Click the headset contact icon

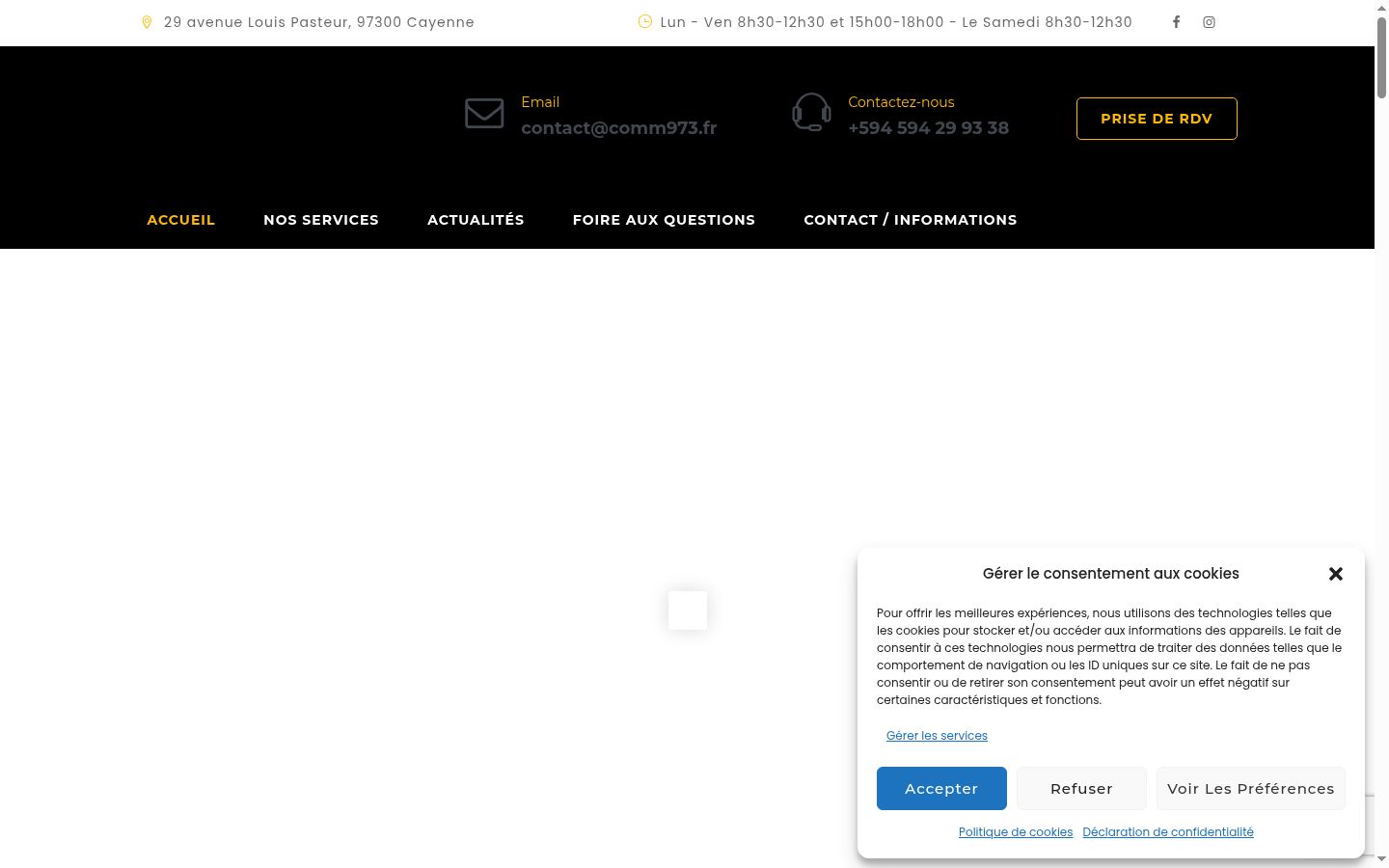[811, 113]
